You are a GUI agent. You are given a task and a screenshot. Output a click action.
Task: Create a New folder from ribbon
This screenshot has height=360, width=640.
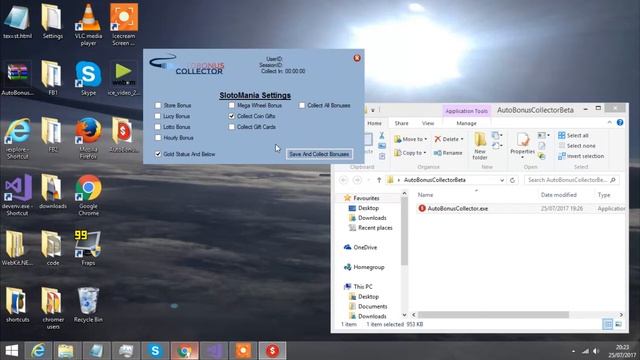click(480, 146)
